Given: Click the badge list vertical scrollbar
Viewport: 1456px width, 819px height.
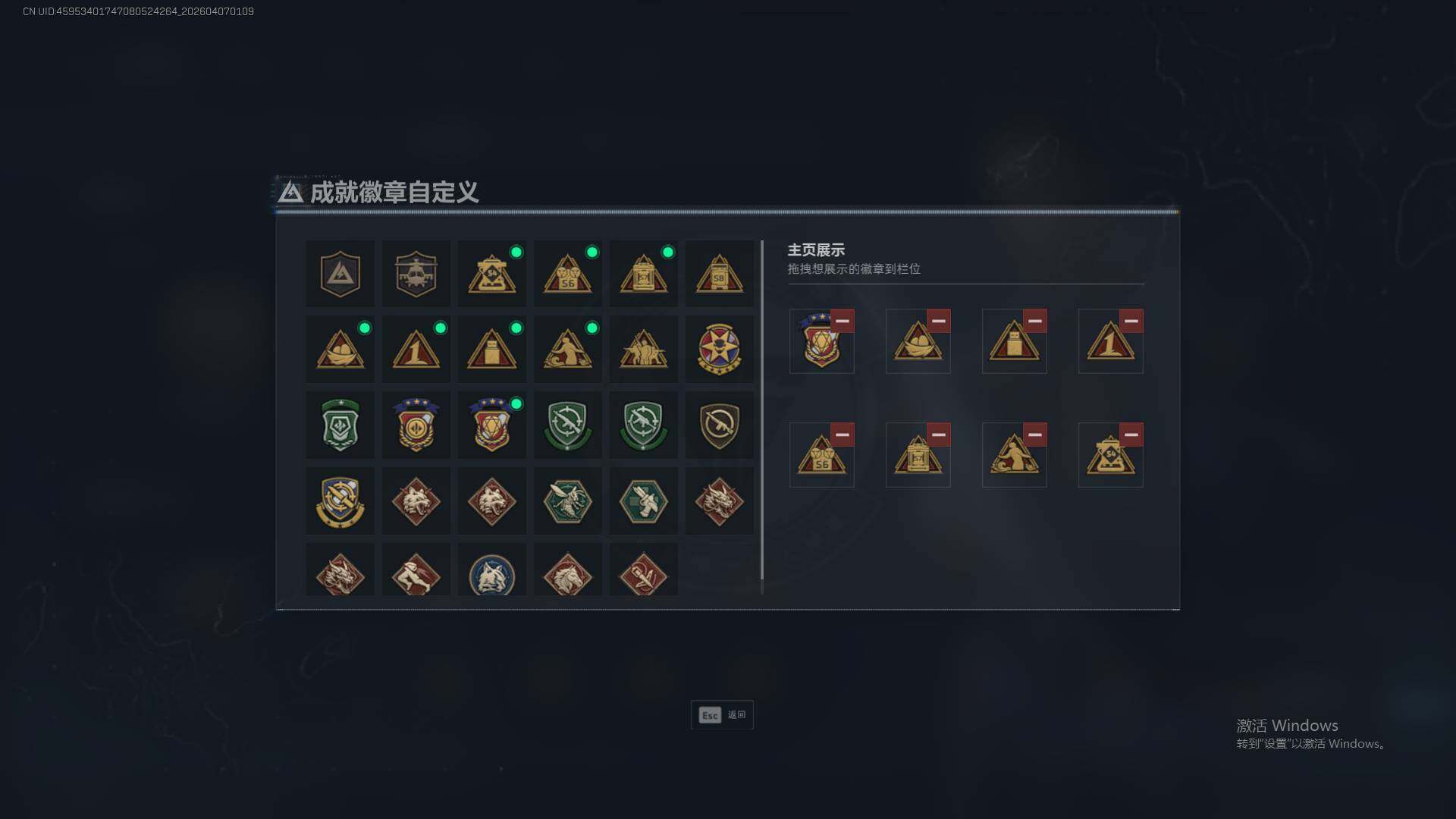Looking at the screenshot, I should pos(761,410).
